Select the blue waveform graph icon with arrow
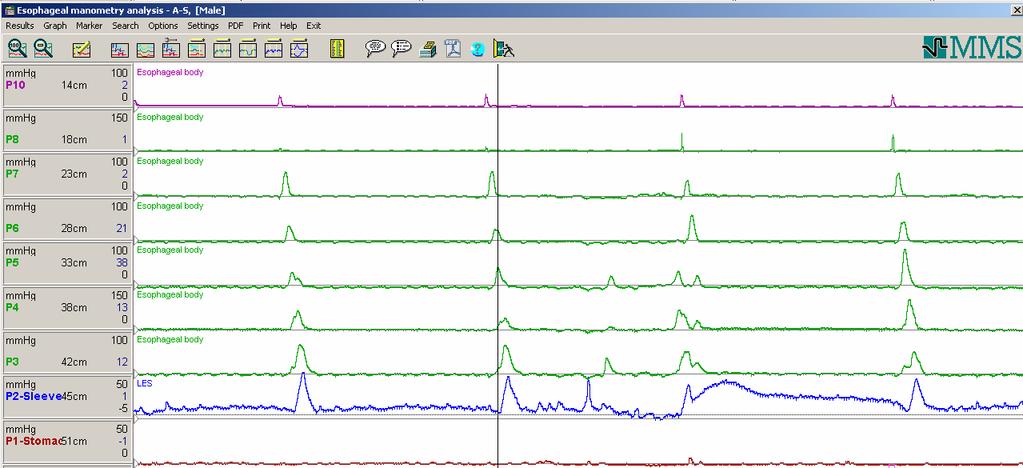Viewport: 1023px width, 468px height. pos(273,49)
